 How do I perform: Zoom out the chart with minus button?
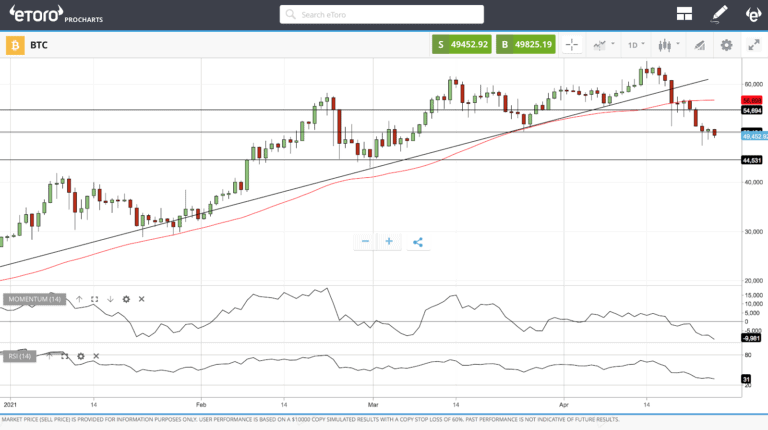(365, 241)
